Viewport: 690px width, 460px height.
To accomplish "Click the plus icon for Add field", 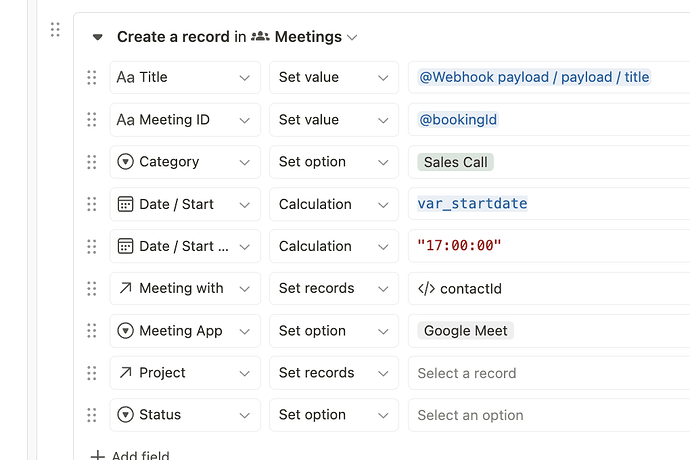I will point(98,456).
